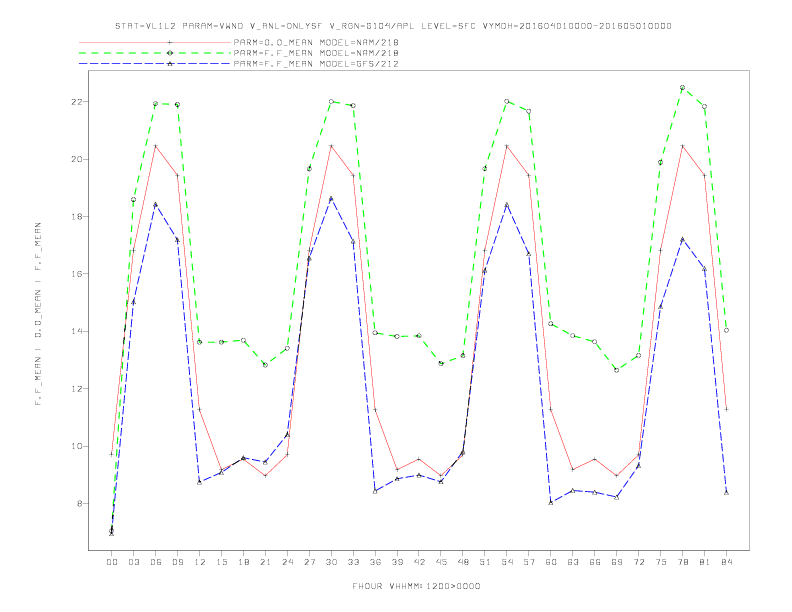792x612 pixels.
Task: Click blue GFS triangle marker at forecast hour 12
Action: pos(200,482)
